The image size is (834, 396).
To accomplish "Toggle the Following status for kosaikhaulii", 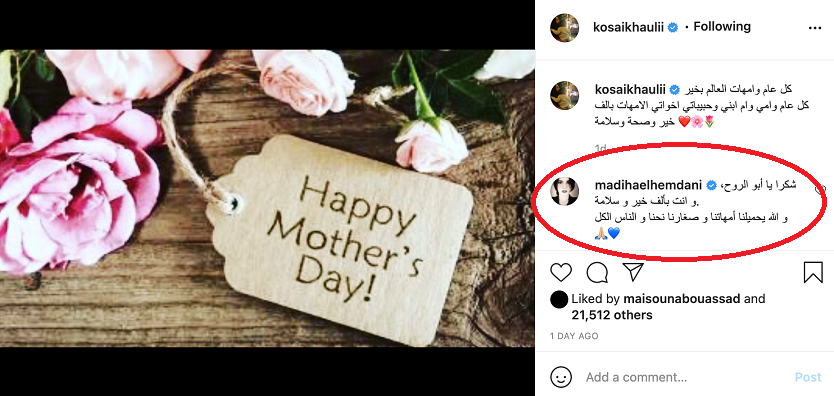I will coord(722,27).
